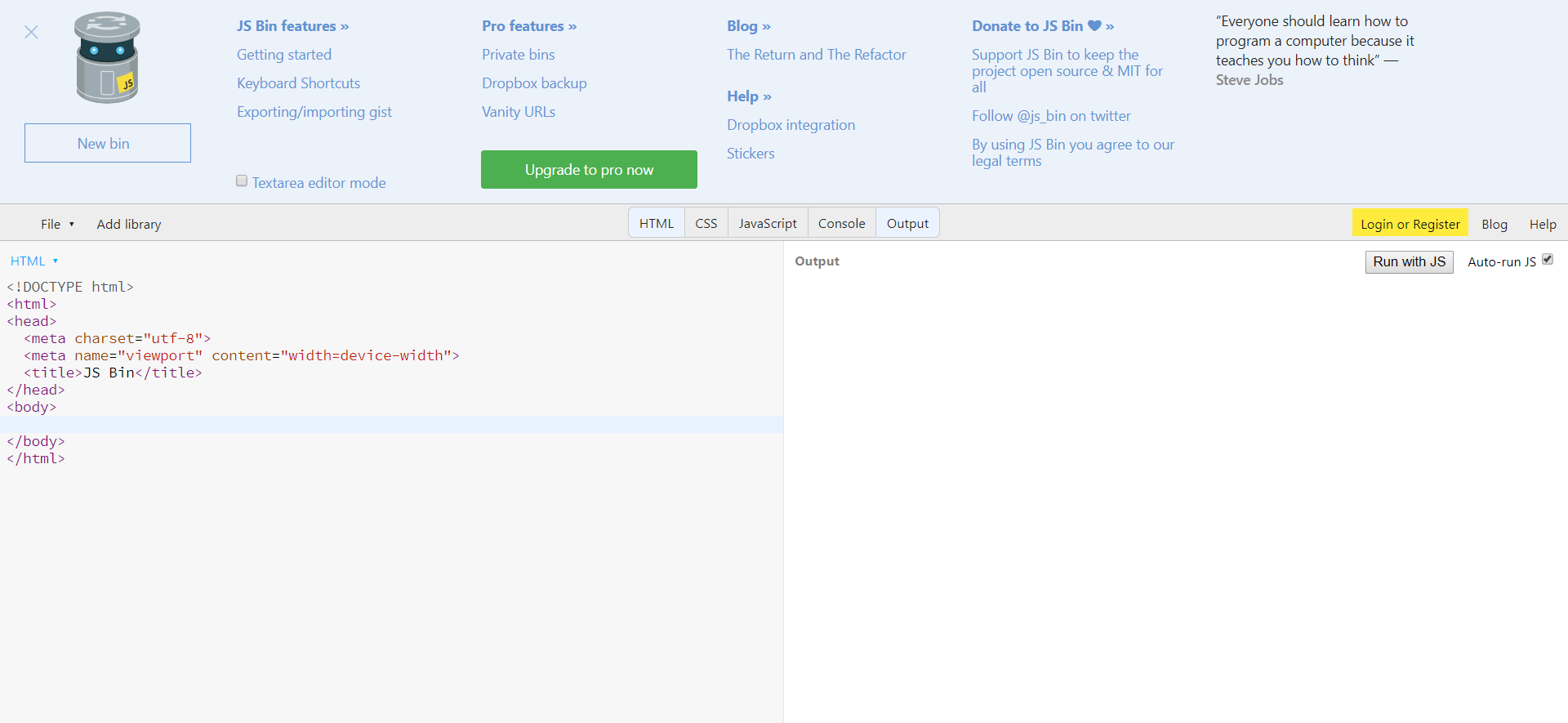Click the JS Bin robot logo
The width and height of the screenshot is (1568, 723).
point(107,58)
